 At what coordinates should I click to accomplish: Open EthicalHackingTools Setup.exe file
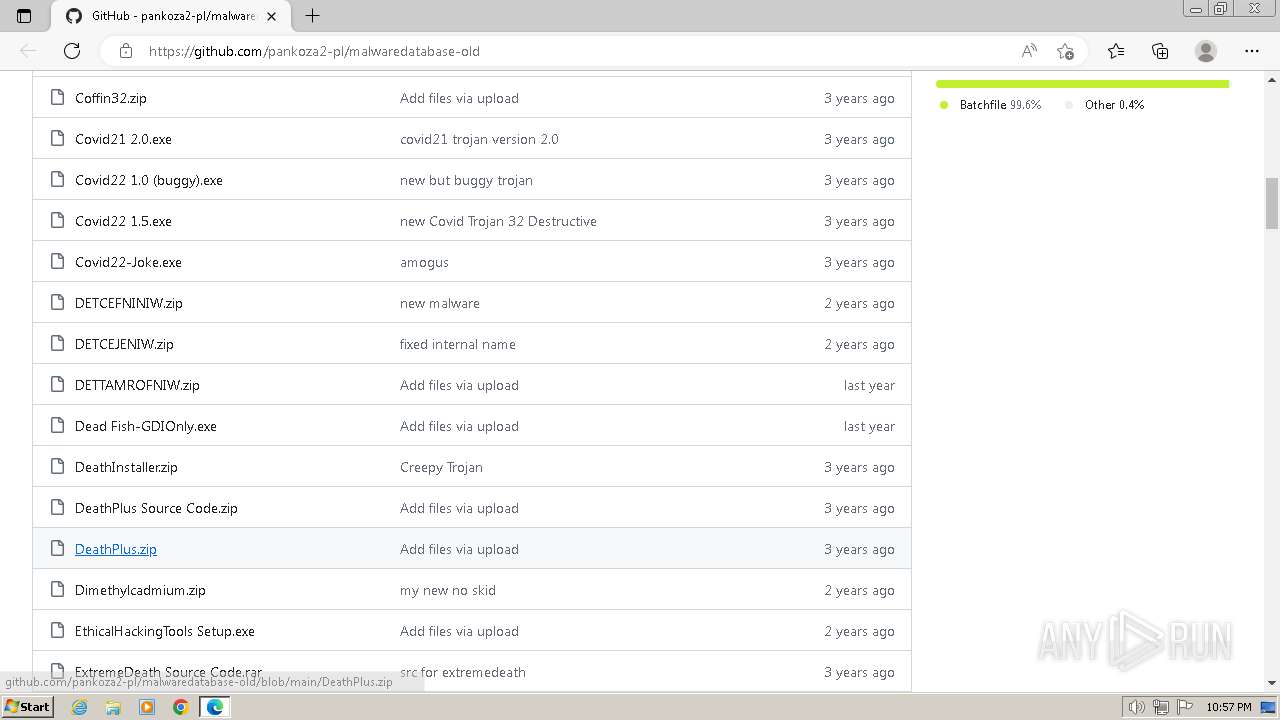click(x=165, y=631)
